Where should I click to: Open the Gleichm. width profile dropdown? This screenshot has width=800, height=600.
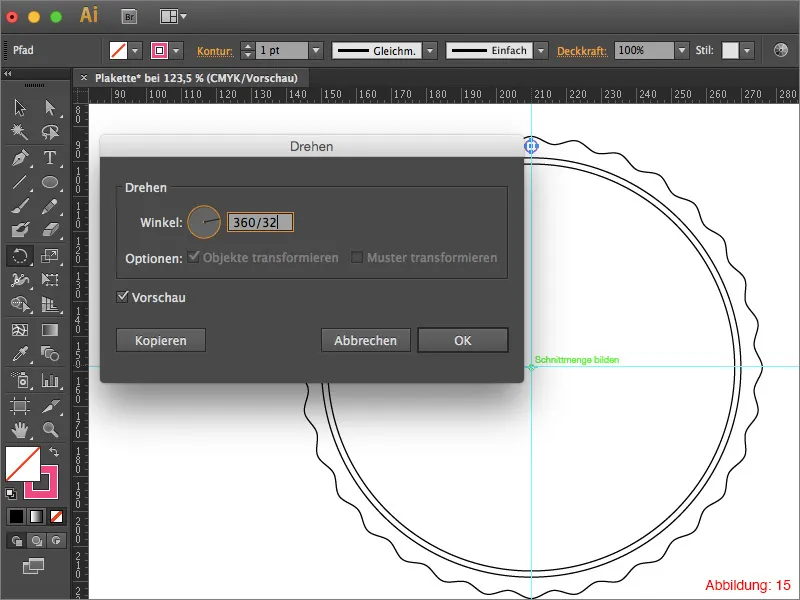[430, 51]
